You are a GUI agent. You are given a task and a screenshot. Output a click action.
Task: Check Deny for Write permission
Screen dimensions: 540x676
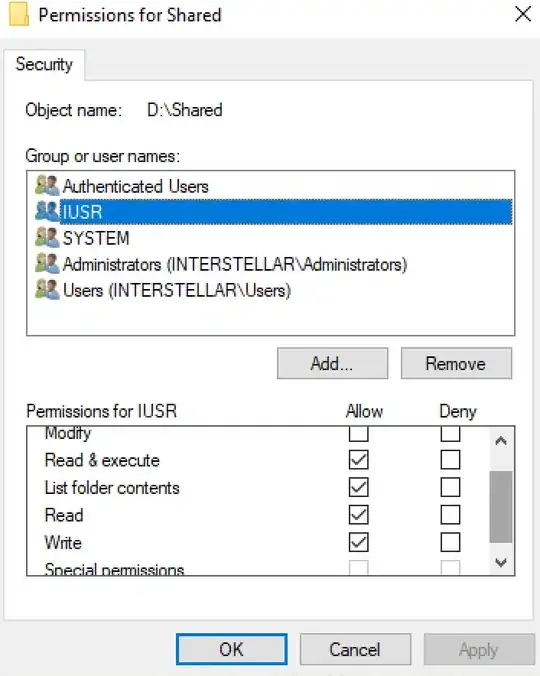click(x=450, y=542)
